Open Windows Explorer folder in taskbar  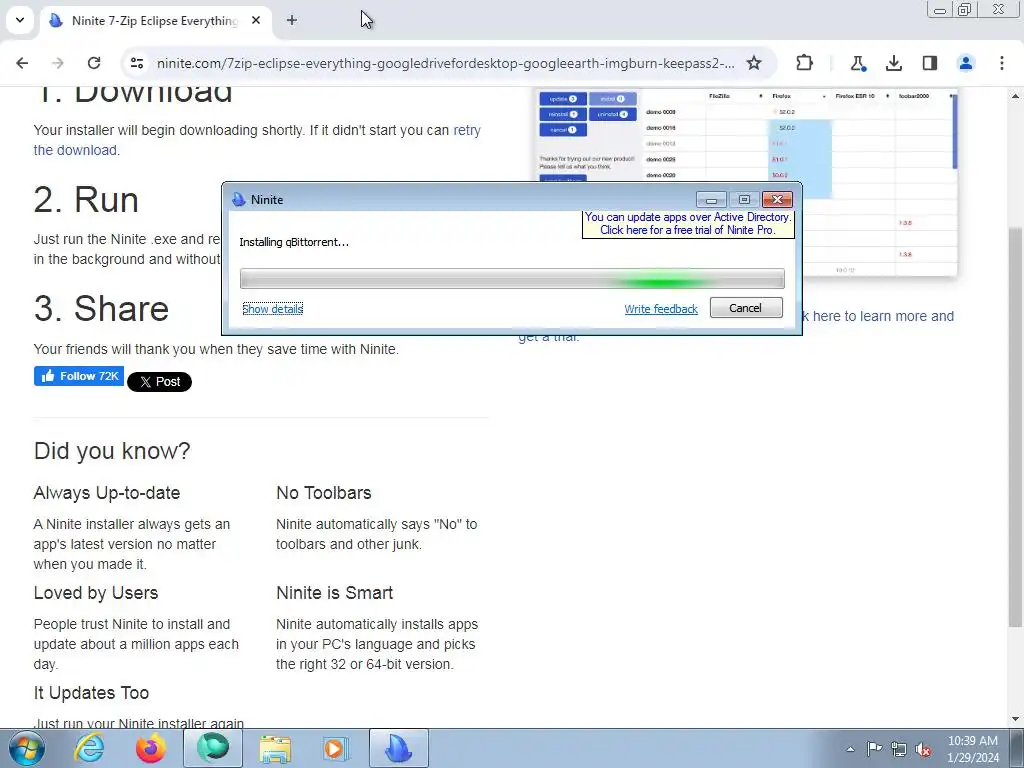(x=275, y=748)
